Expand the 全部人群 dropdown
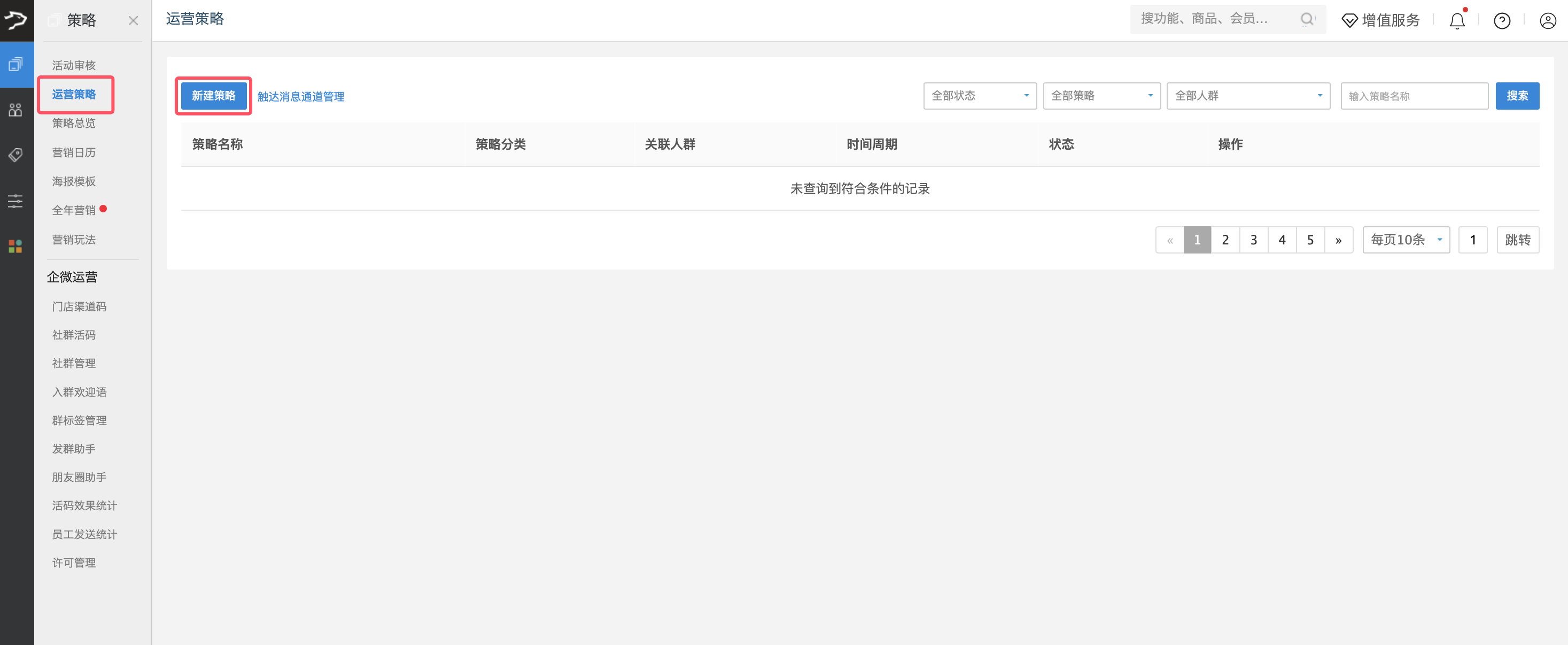The image size is (1568, 645). point(1247,96)
